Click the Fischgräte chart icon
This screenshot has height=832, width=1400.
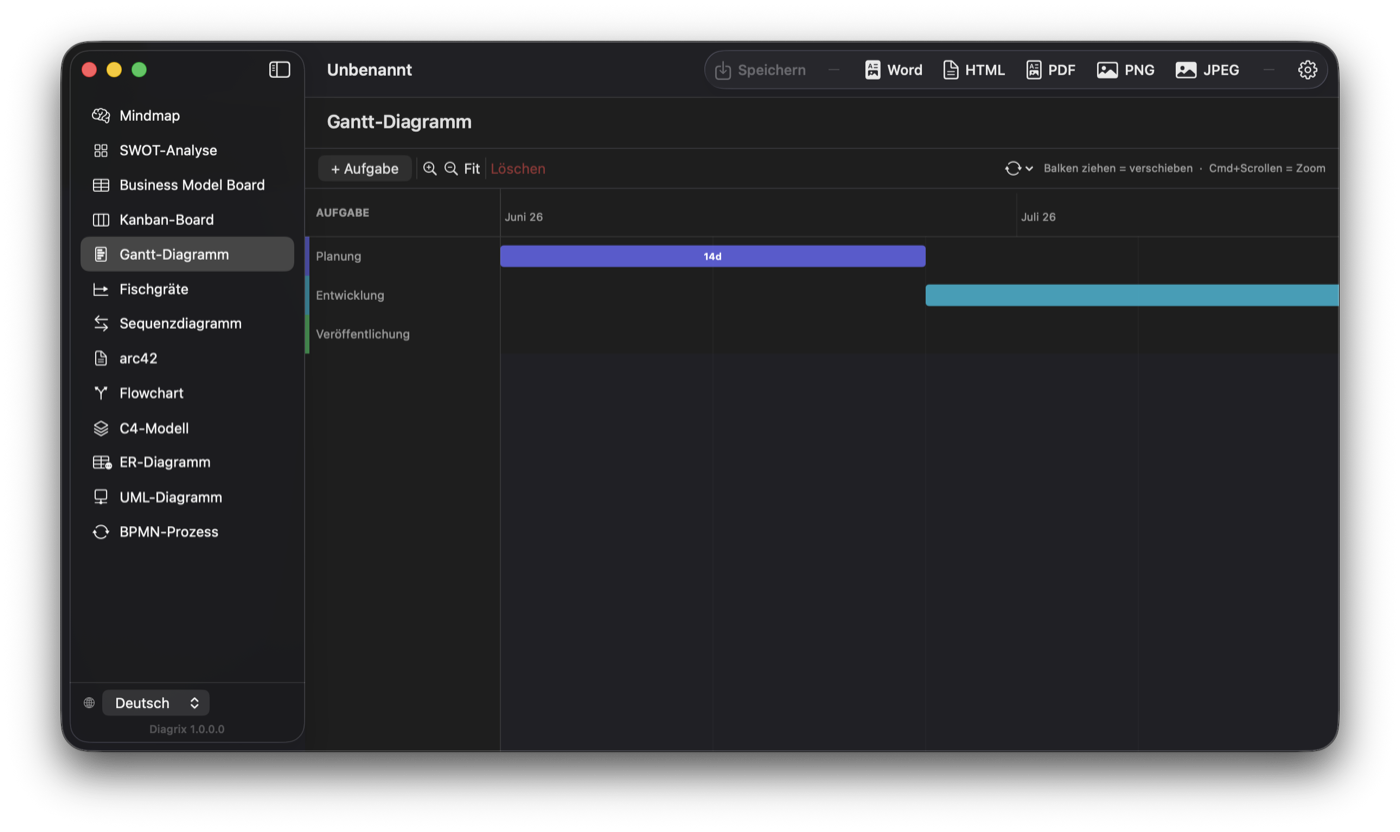(101, 289)
